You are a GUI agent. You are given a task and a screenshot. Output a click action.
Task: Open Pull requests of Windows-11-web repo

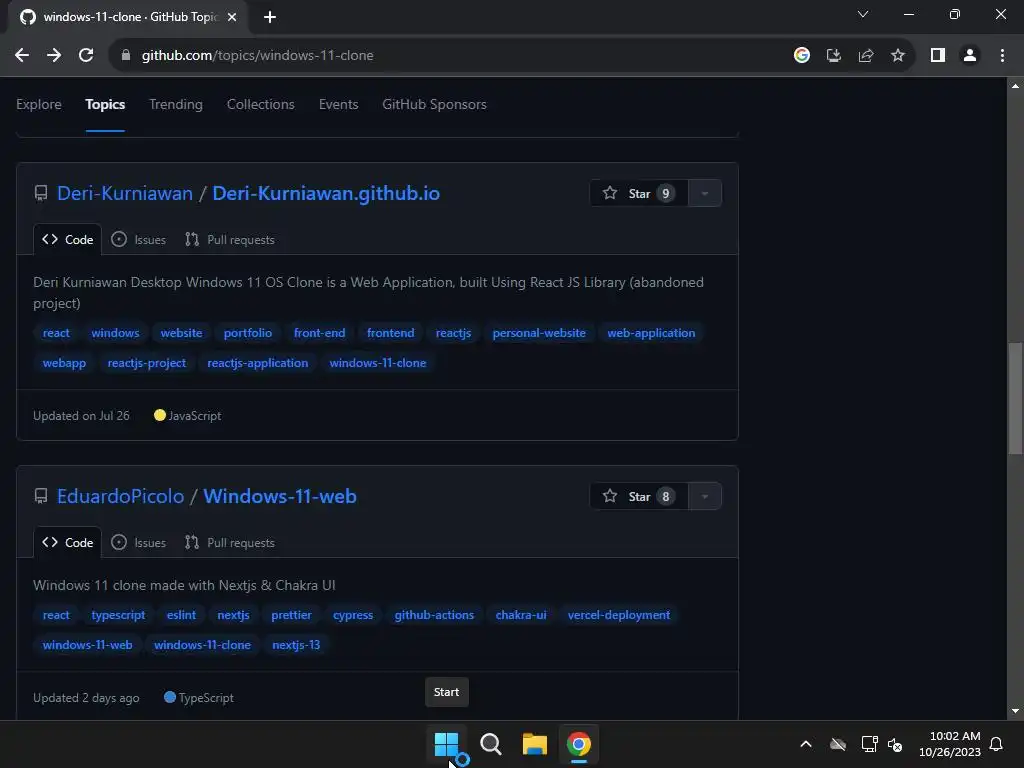229,543
